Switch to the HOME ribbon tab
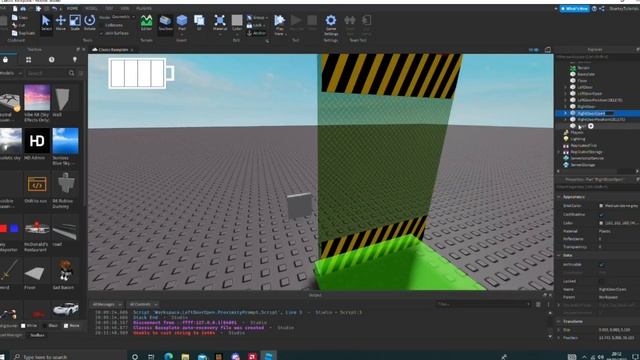This screenshot has height=360, width=640. click(x=72, y=8)
